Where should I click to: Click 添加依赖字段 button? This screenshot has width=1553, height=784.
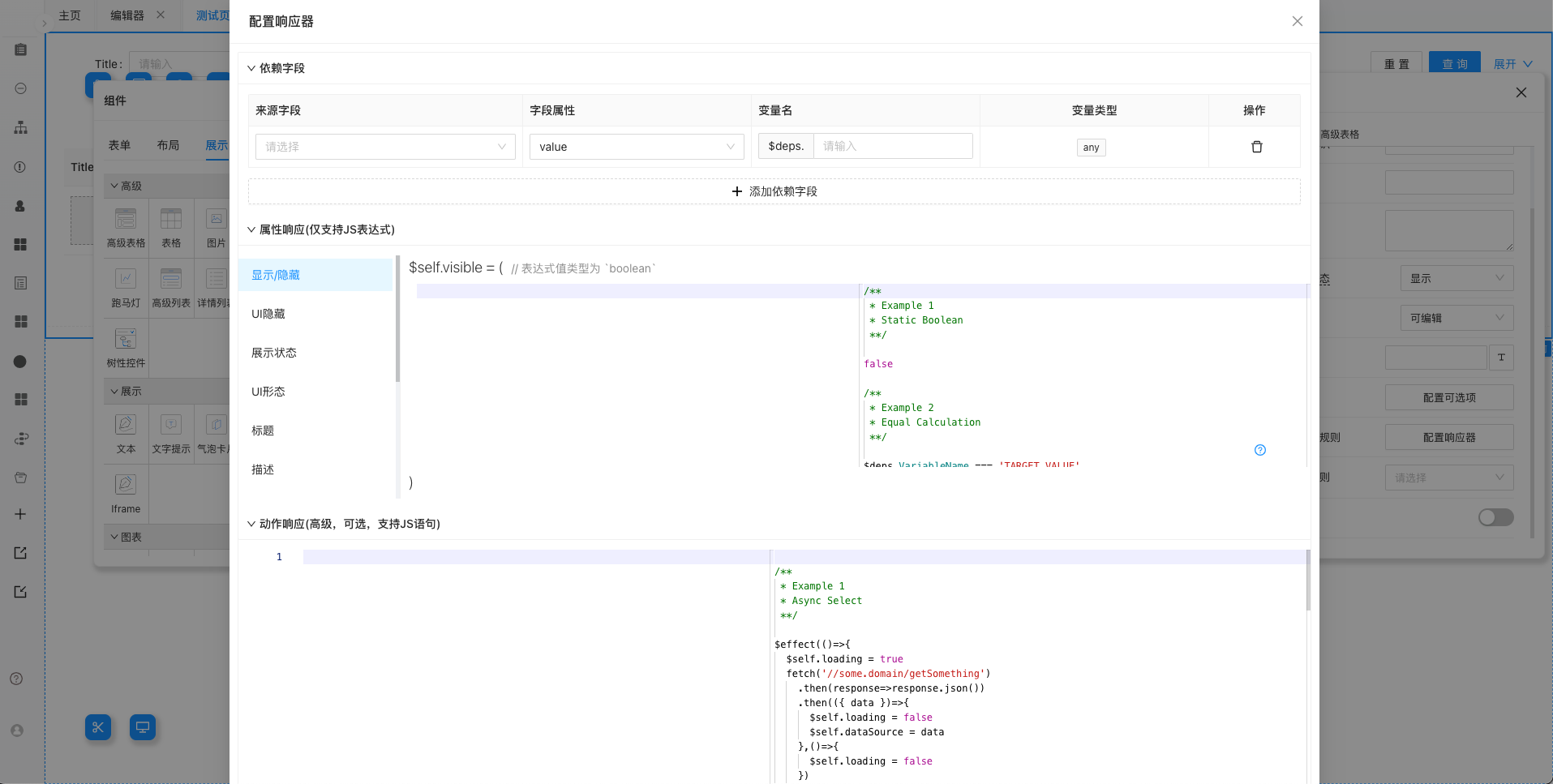point(774,191)
